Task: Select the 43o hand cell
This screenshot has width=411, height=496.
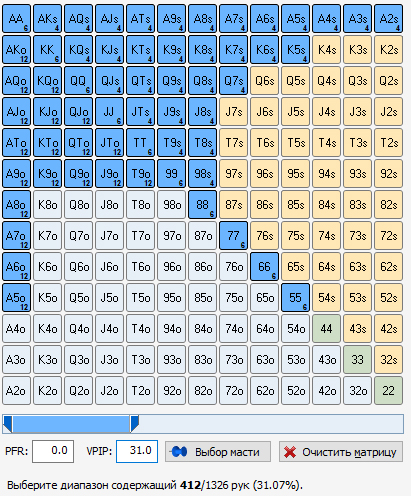Action: click(326, 360)
